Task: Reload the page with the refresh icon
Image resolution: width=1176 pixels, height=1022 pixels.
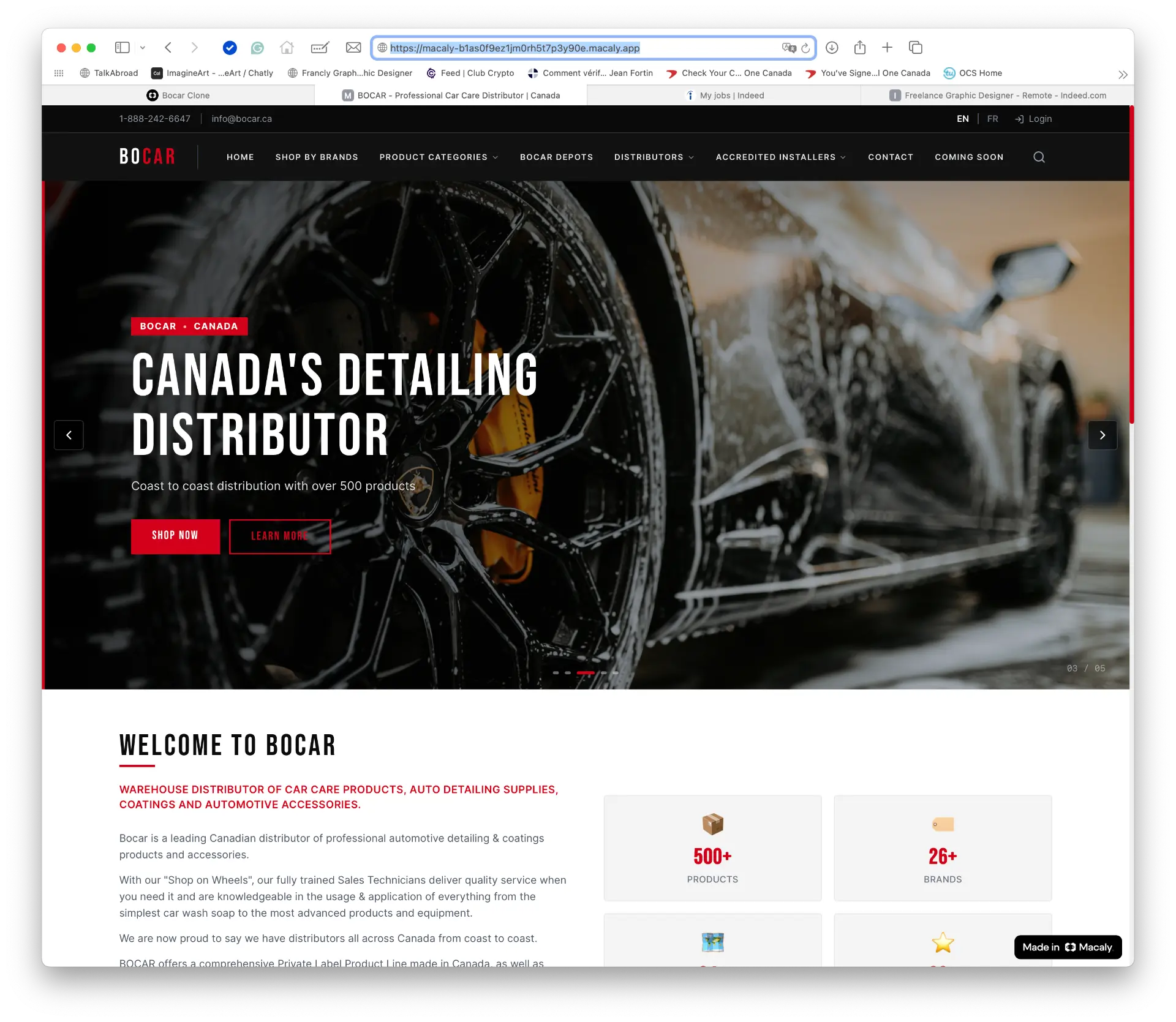Action: click(x=805, y=48)
